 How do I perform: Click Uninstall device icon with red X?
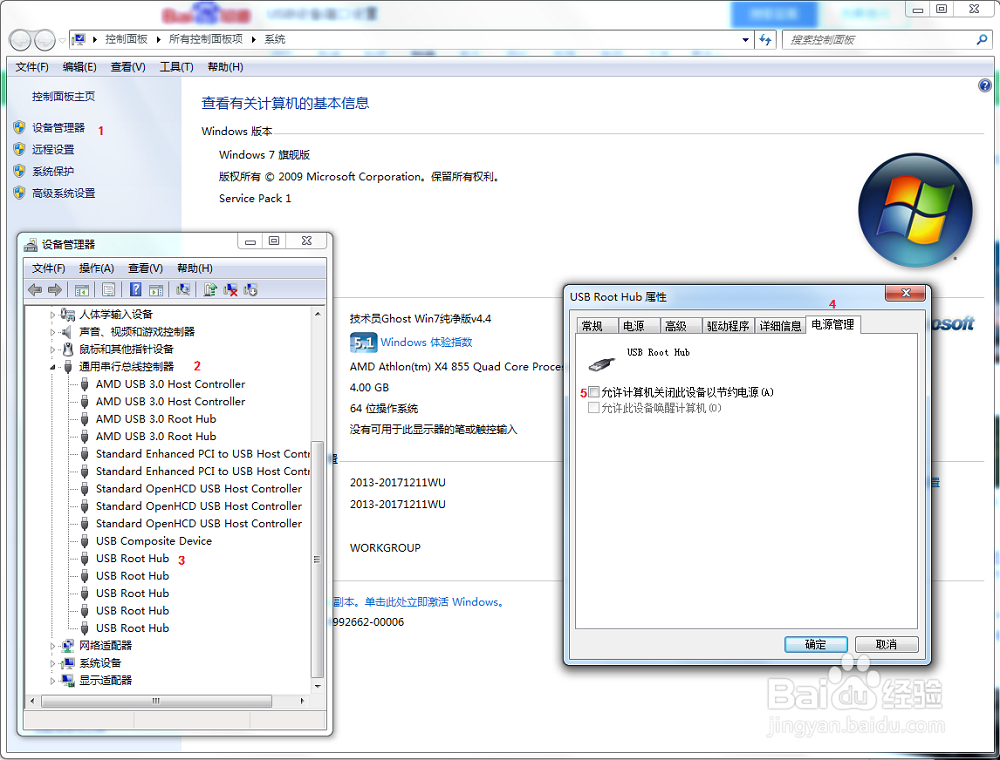click(x=230, y=290)
